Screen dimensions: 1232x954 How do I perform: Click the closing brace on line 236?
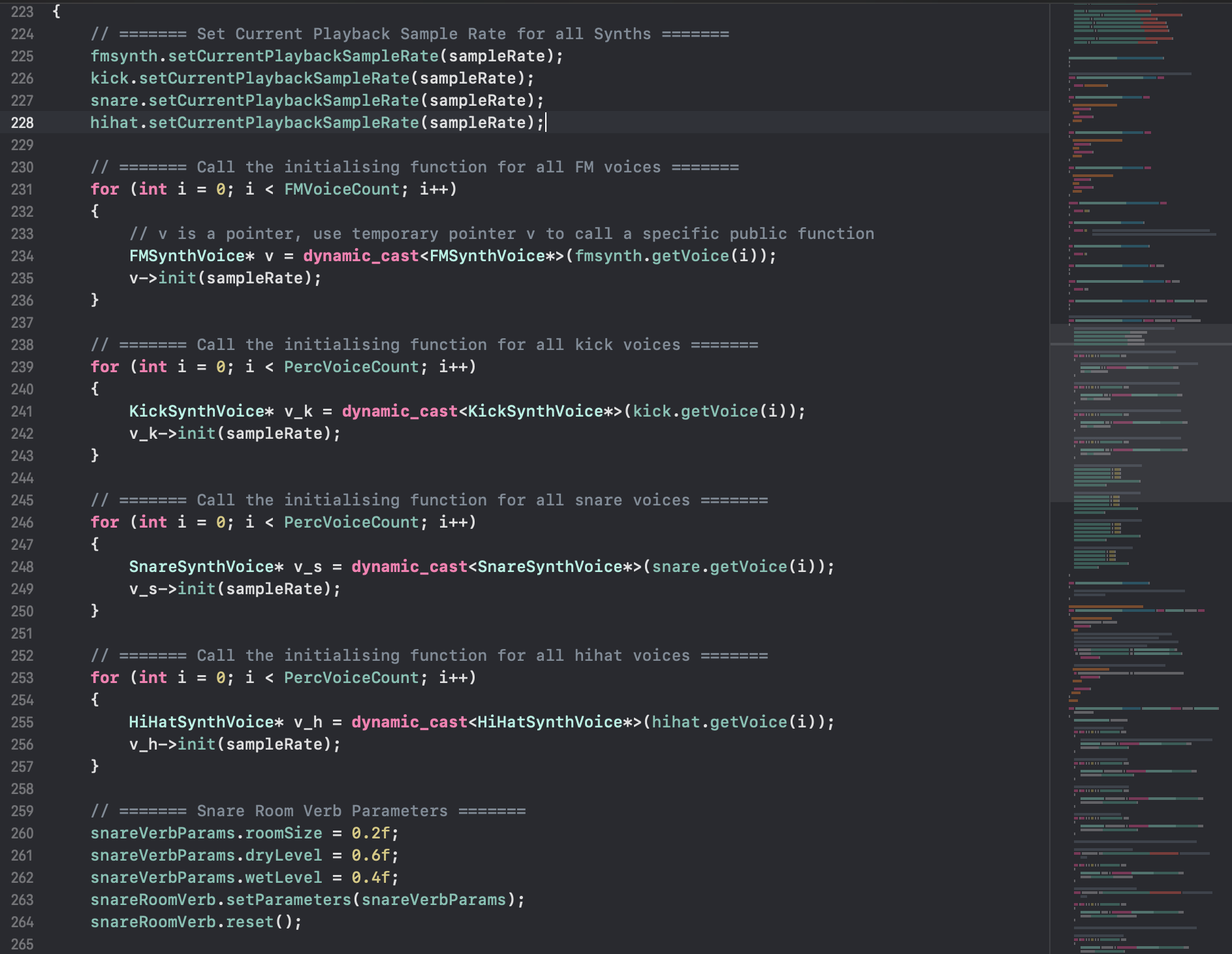pyautogui.click(x=95, y=300)
